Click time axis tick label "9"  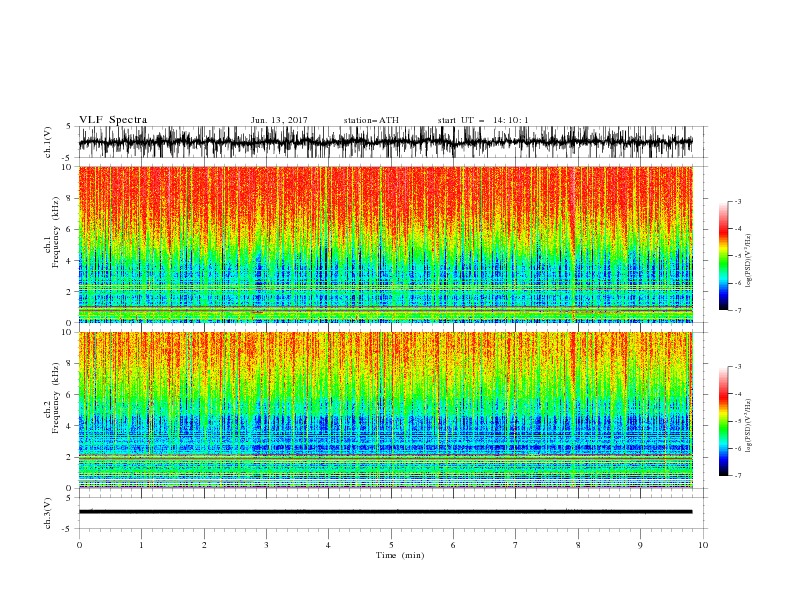tap(640, 545)
